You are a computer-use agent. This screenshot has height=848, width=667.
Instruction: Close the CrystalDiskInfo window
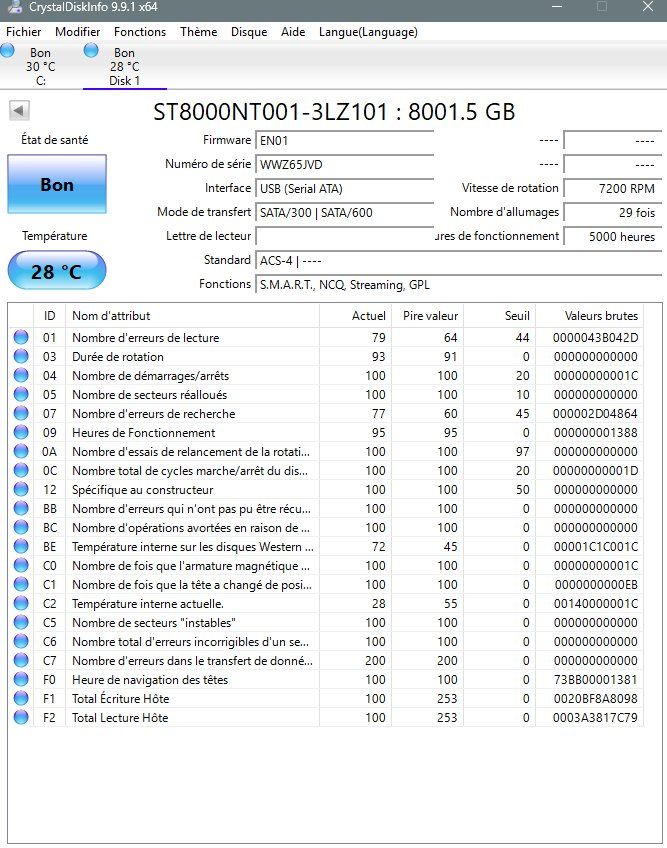coord(648,7)
